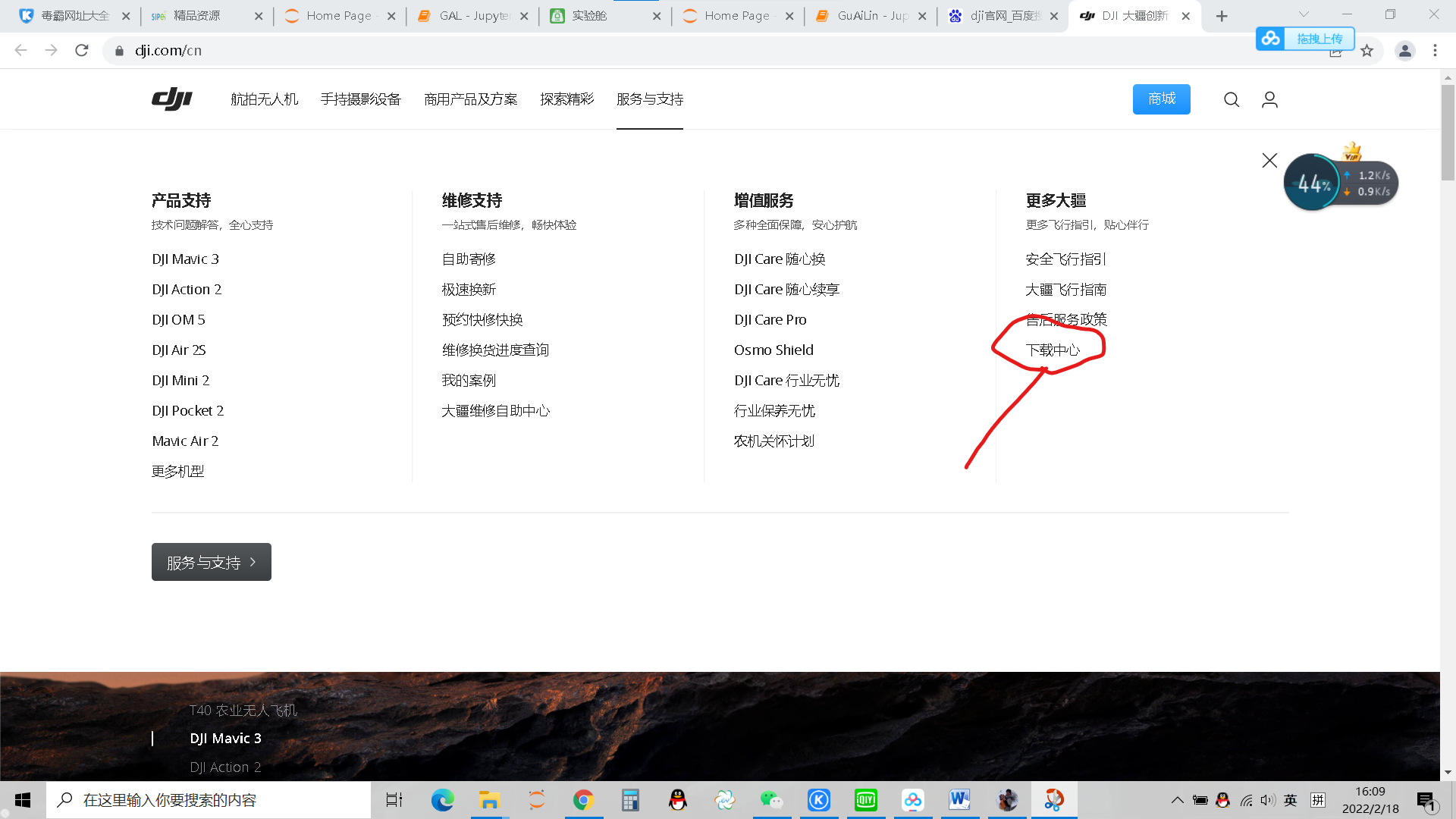Open the 手持摄影设备 menu
Viewport: 1456px width, 819px height.
[360, 99]
